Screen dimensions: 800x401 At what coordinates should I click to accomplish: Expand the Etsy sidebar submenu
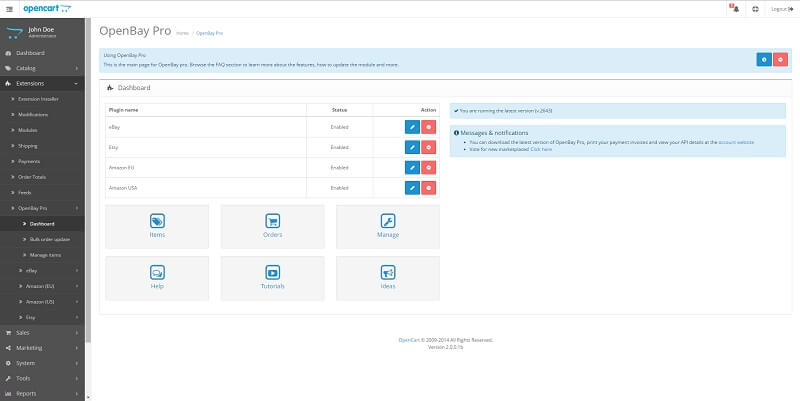coord(42,317)
